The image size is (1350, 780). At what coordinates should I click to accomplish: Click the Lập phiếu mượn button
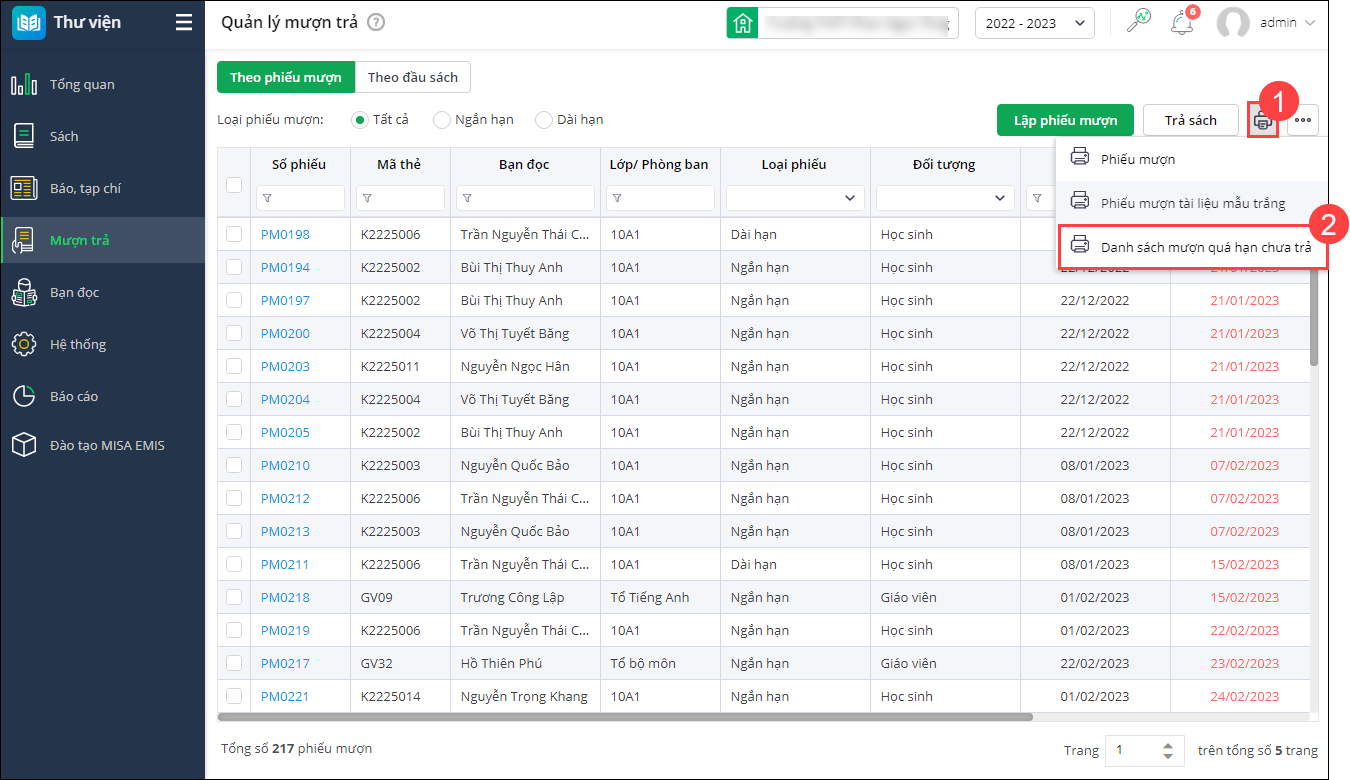point(1064,121)
